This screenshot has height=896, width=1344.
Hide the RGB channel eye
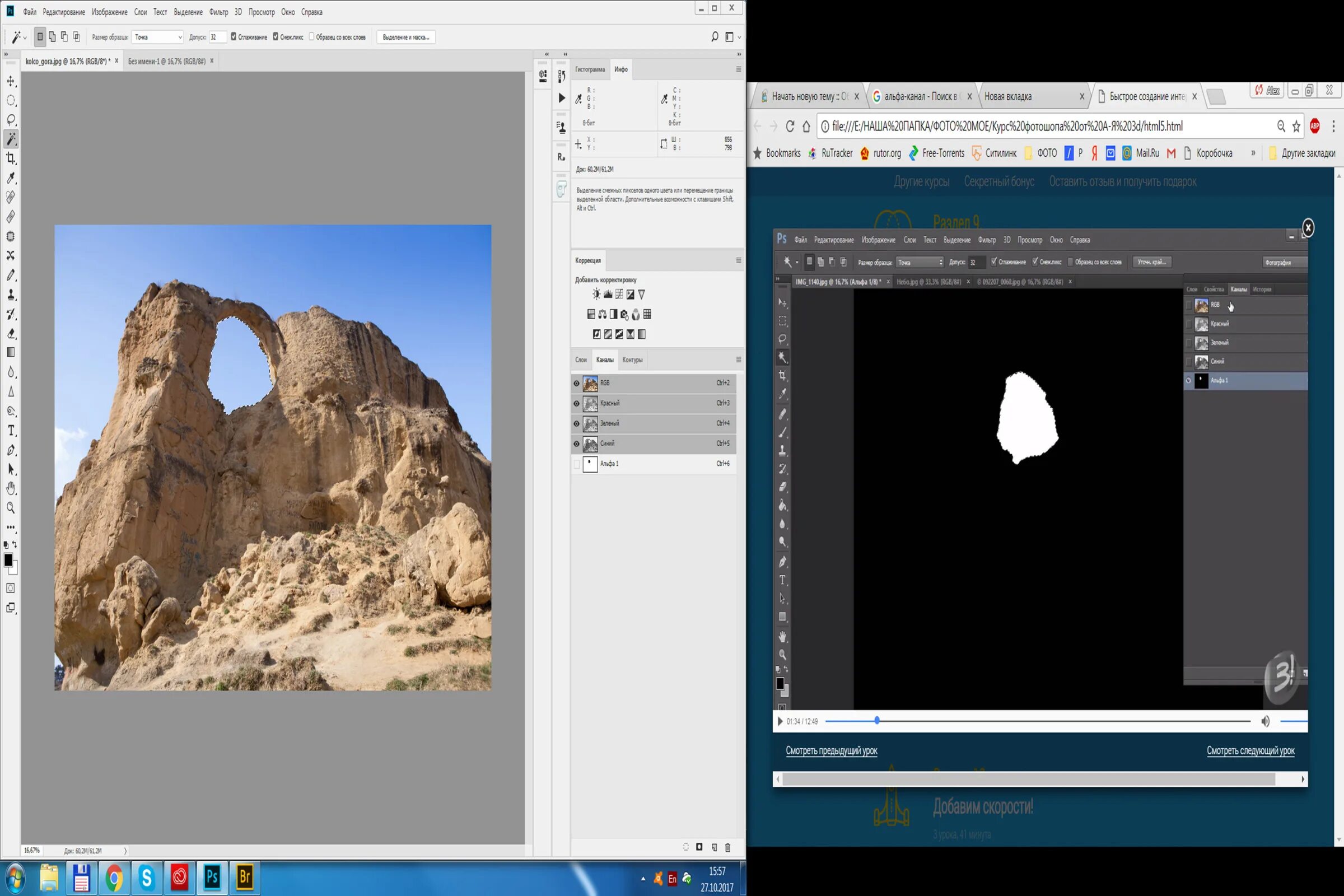click(x=577, y=384)
